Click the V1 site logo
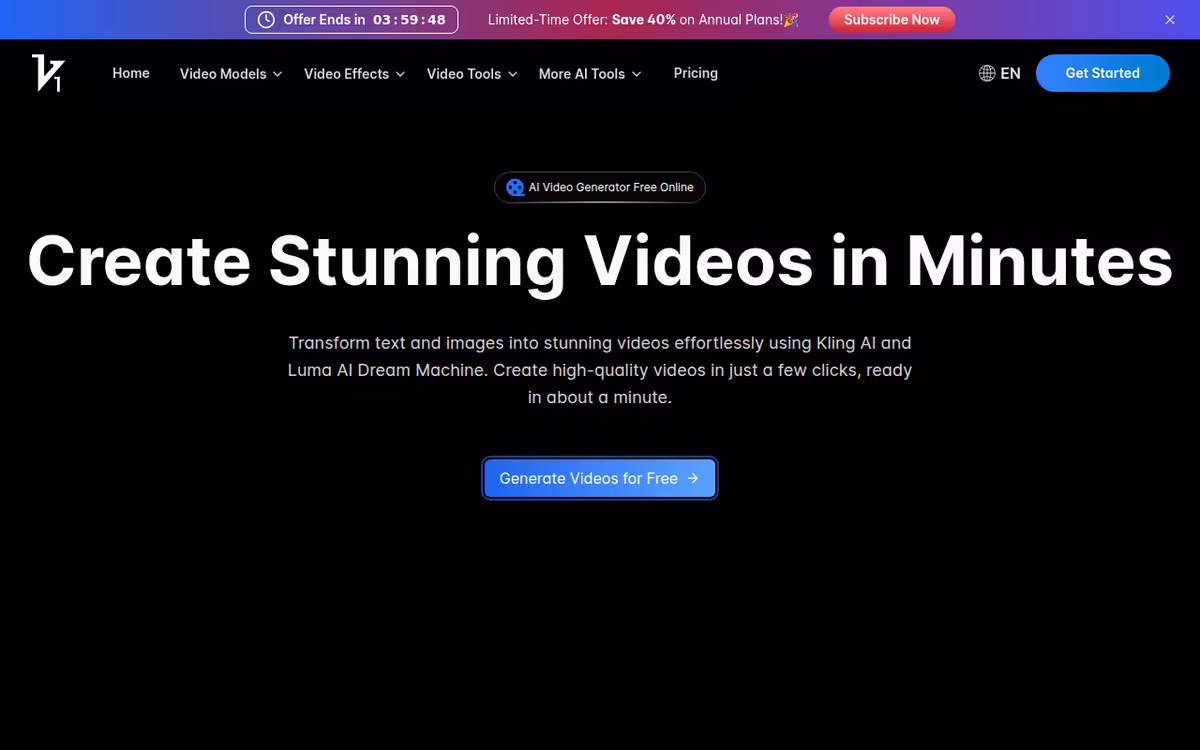Viewport: 1200px width, 750px height. click(47, 74)
